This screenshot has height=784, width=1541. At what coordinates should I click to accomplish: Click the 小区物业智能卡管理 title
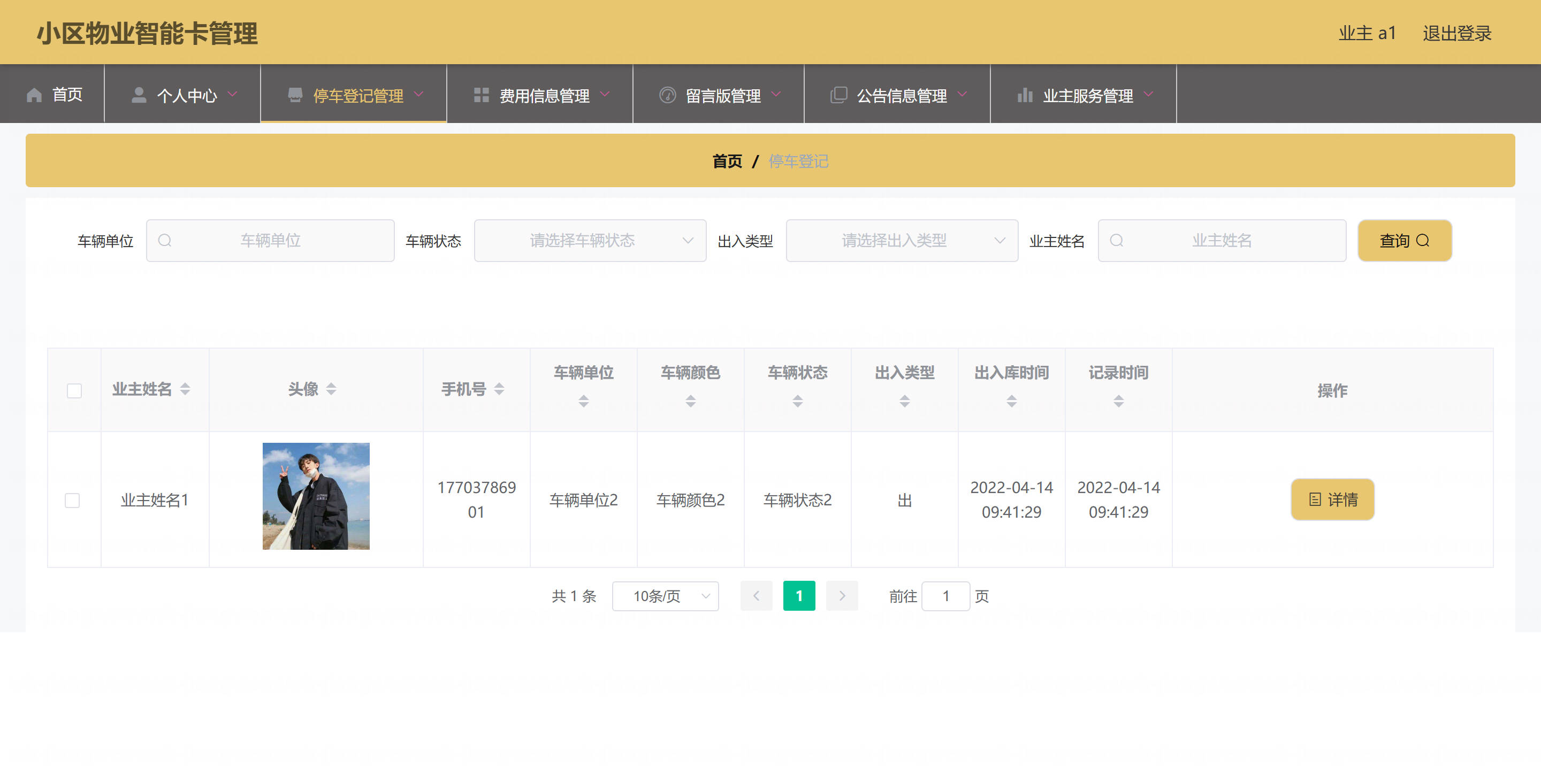click(147, 34)
